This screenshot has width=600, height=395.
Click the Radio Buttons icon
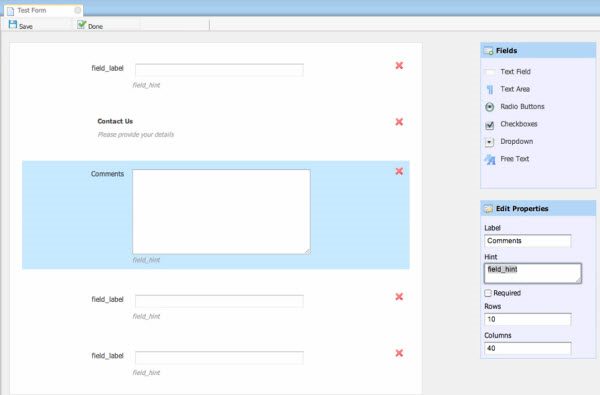click(x=490, y=107)
